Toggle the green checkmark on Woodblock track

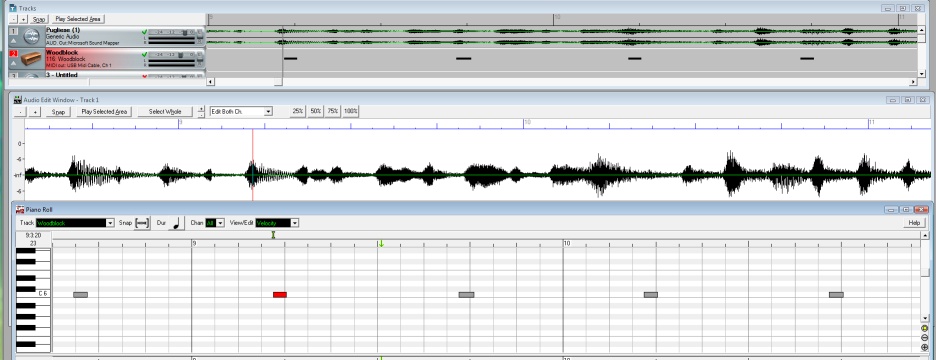point(144,54)
